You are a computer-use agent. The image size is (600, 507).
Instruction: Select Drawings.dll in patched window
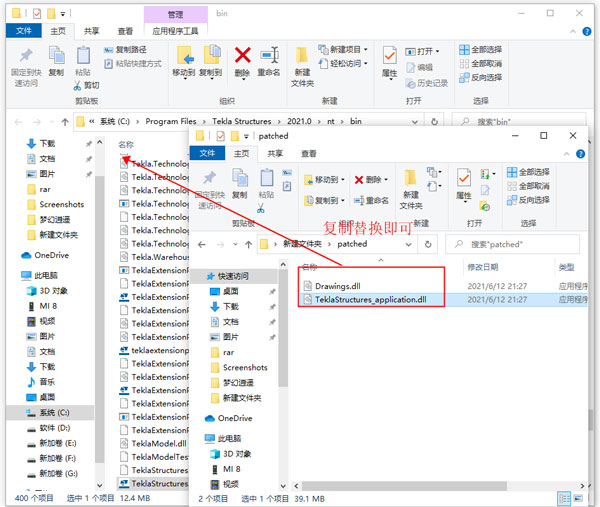coord(338,286)
